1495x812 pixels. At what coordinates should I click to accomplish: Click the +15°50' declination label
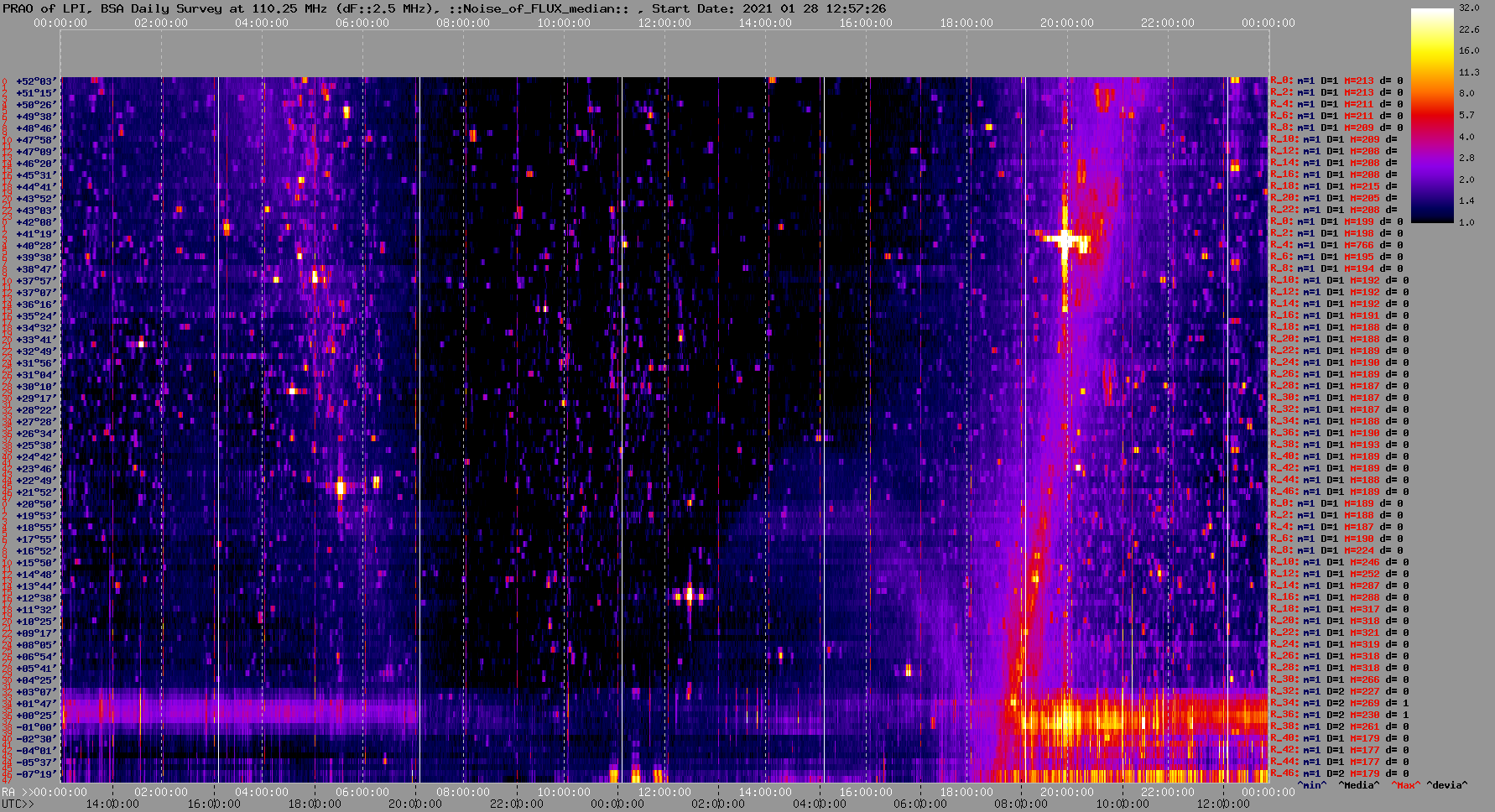[36, 563]
